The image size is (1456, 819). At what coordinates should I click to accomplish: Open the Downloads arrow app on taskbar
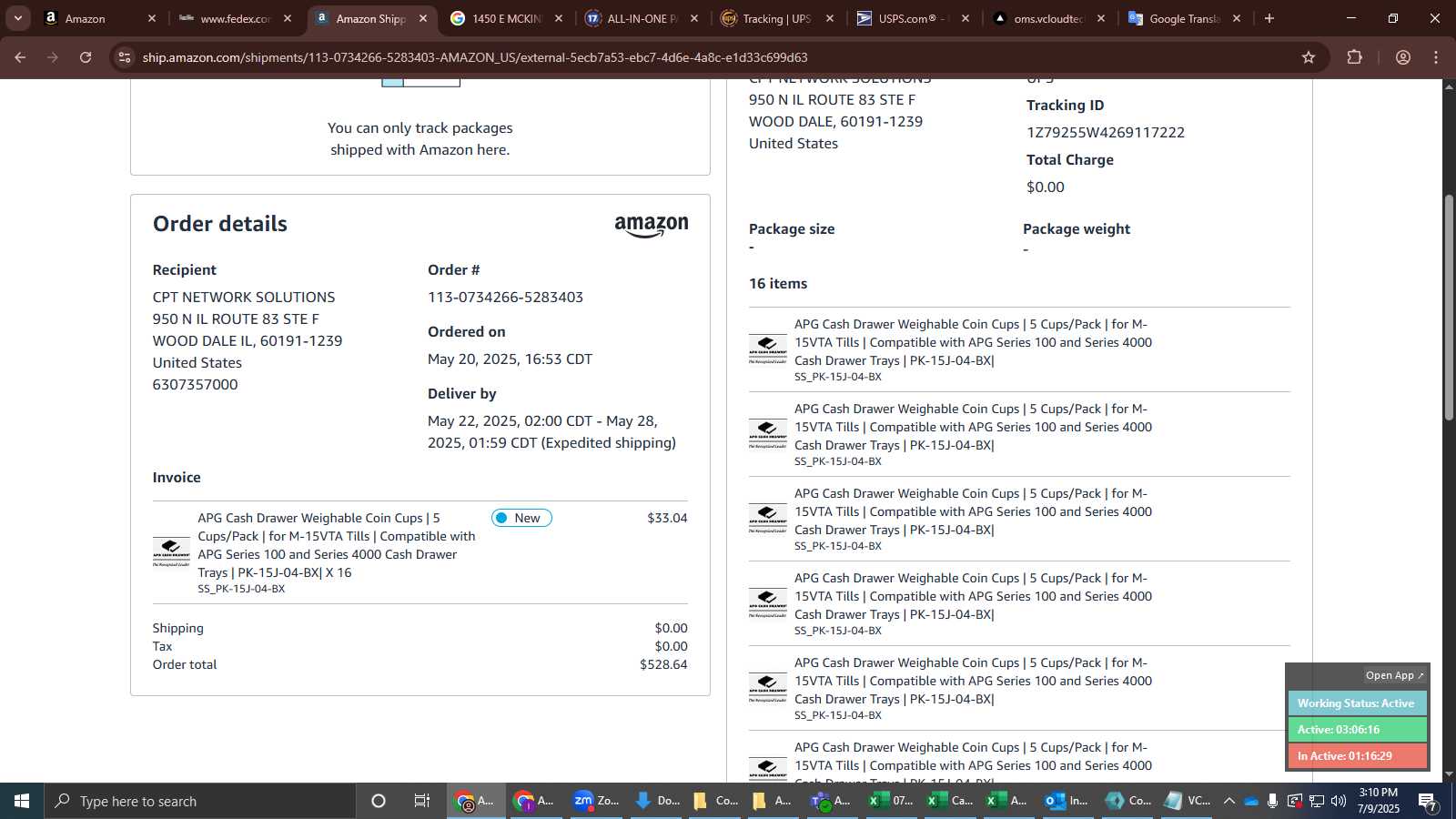[x=656, y=801]
